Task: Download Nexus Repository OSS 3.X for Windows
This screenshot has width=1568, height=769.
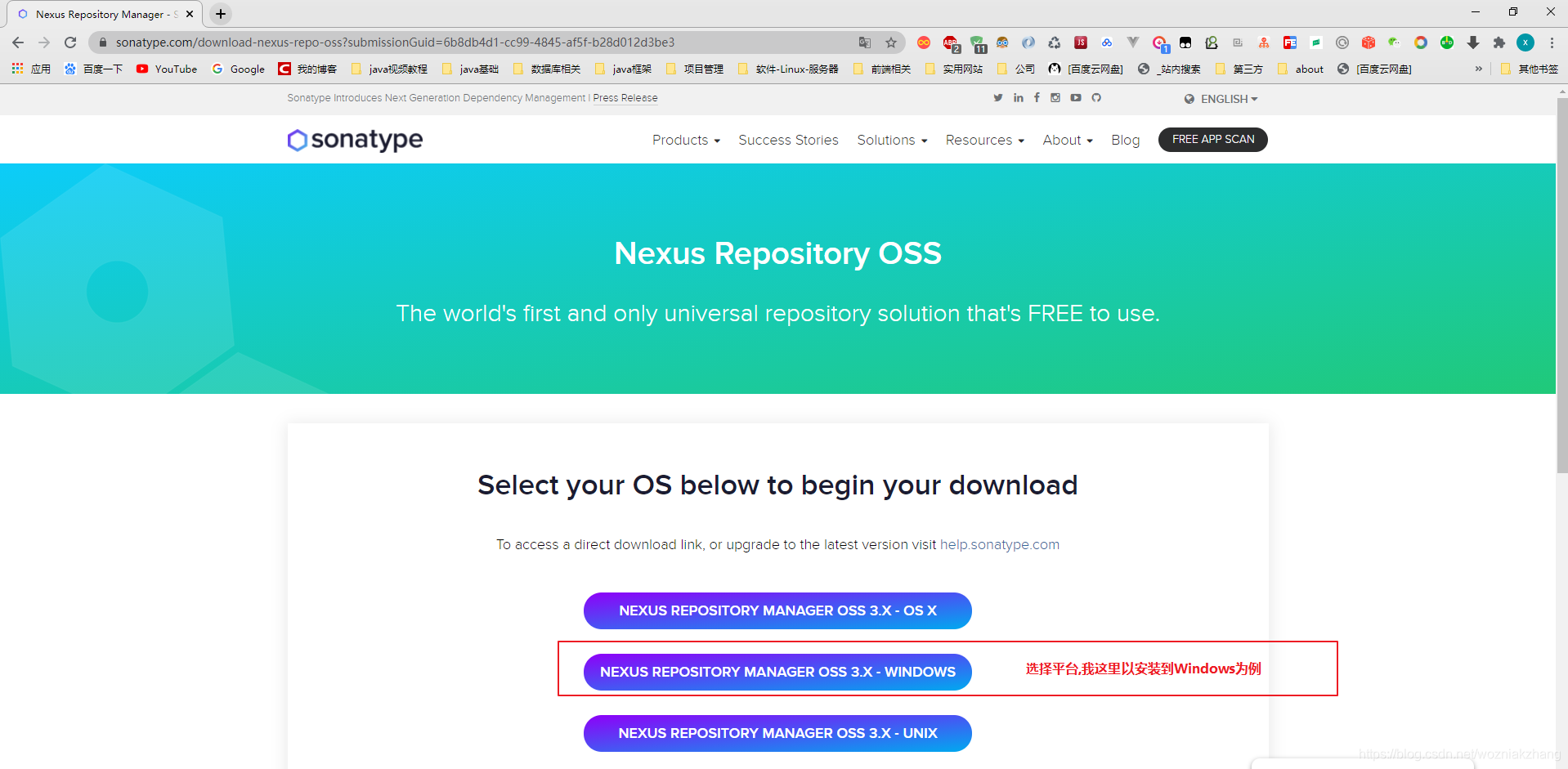Action: point(777,672)
